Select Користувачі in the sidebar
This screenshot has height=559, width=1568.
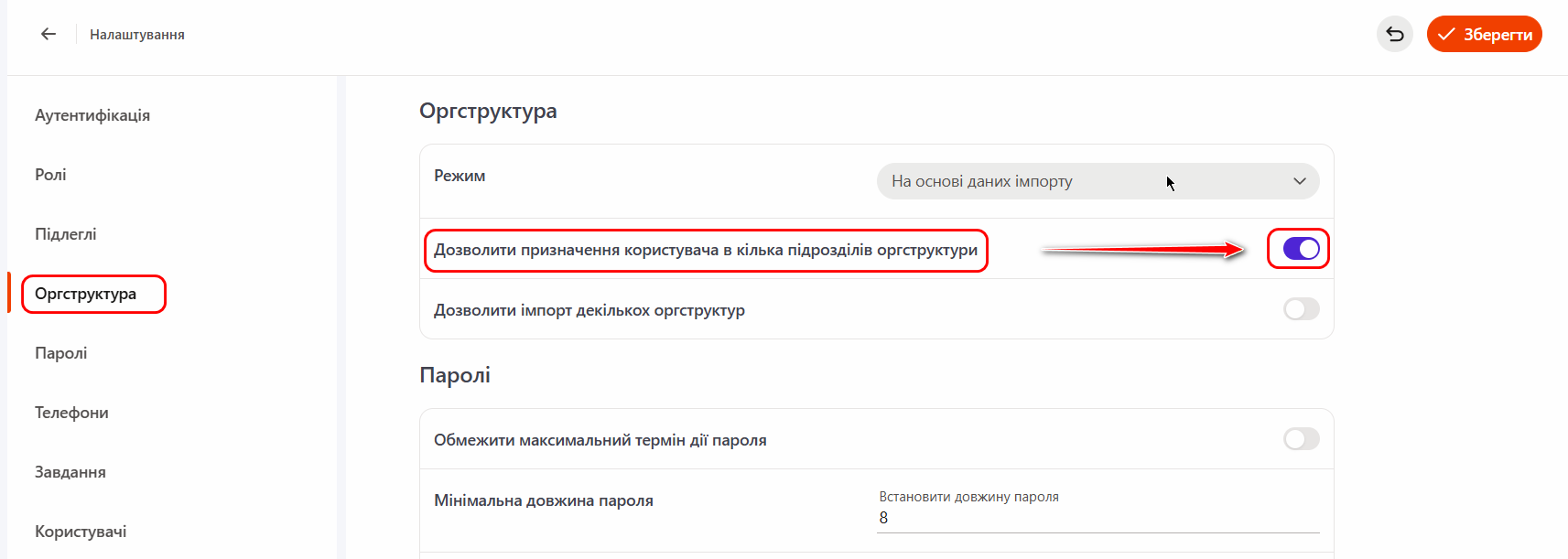coord(81,532)
